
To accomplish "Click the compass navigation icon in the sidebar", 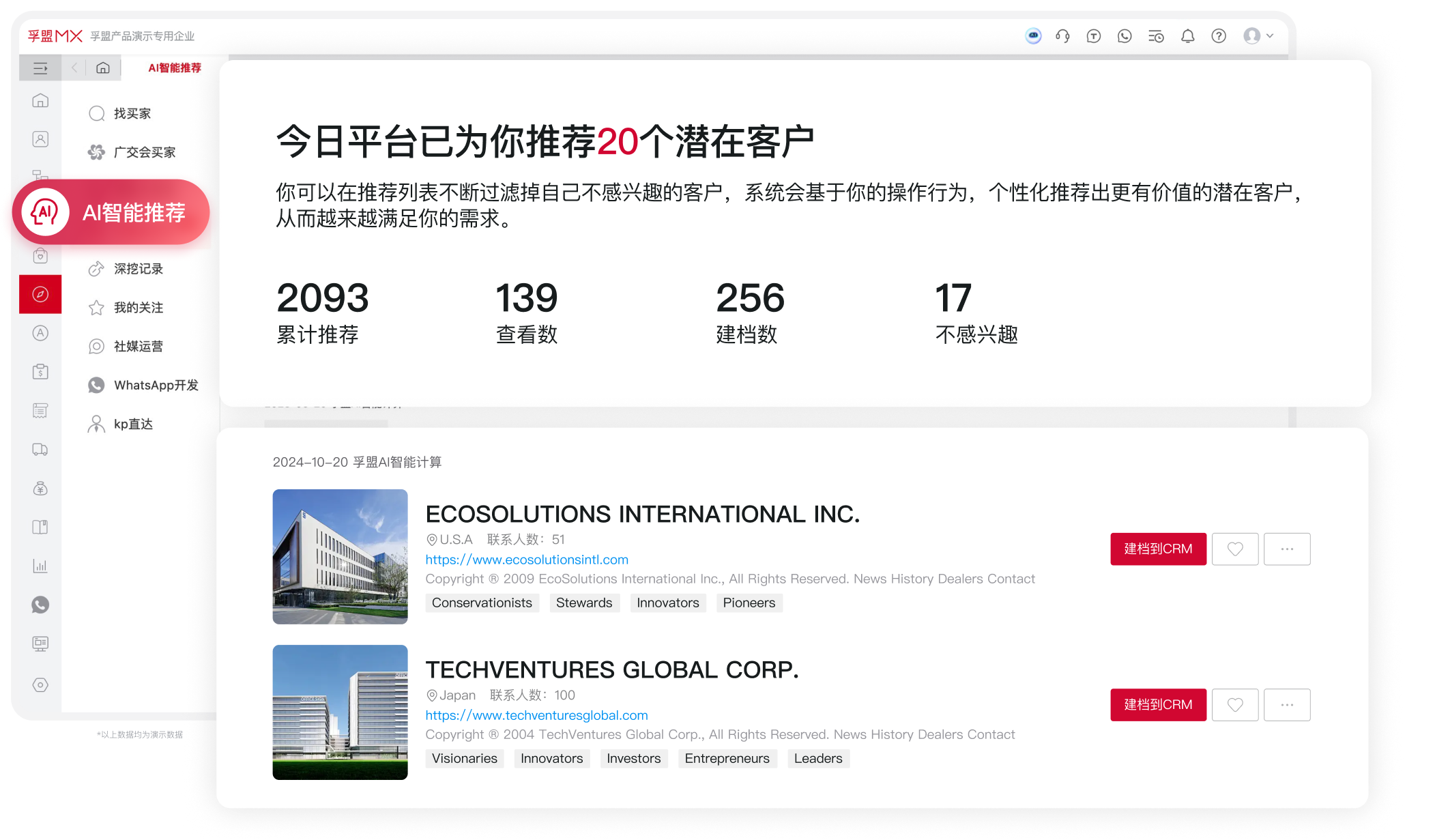I will pos(40,294).
